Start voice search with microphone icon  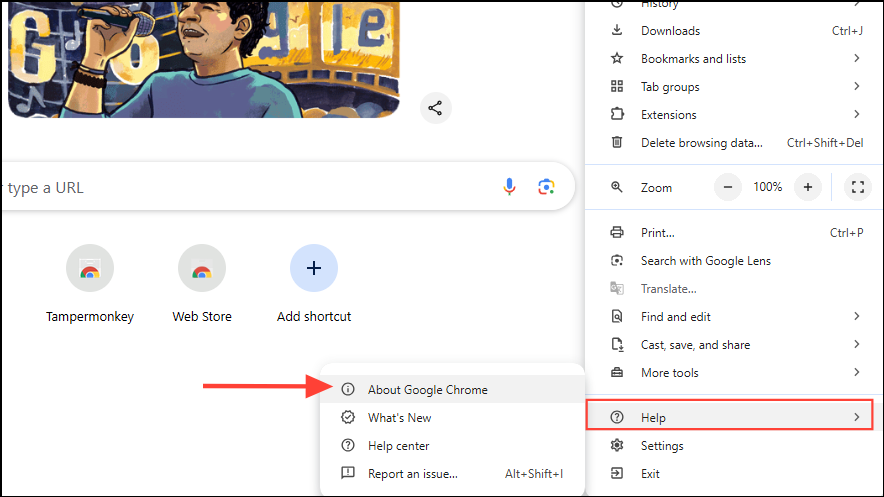coord(509,187)
